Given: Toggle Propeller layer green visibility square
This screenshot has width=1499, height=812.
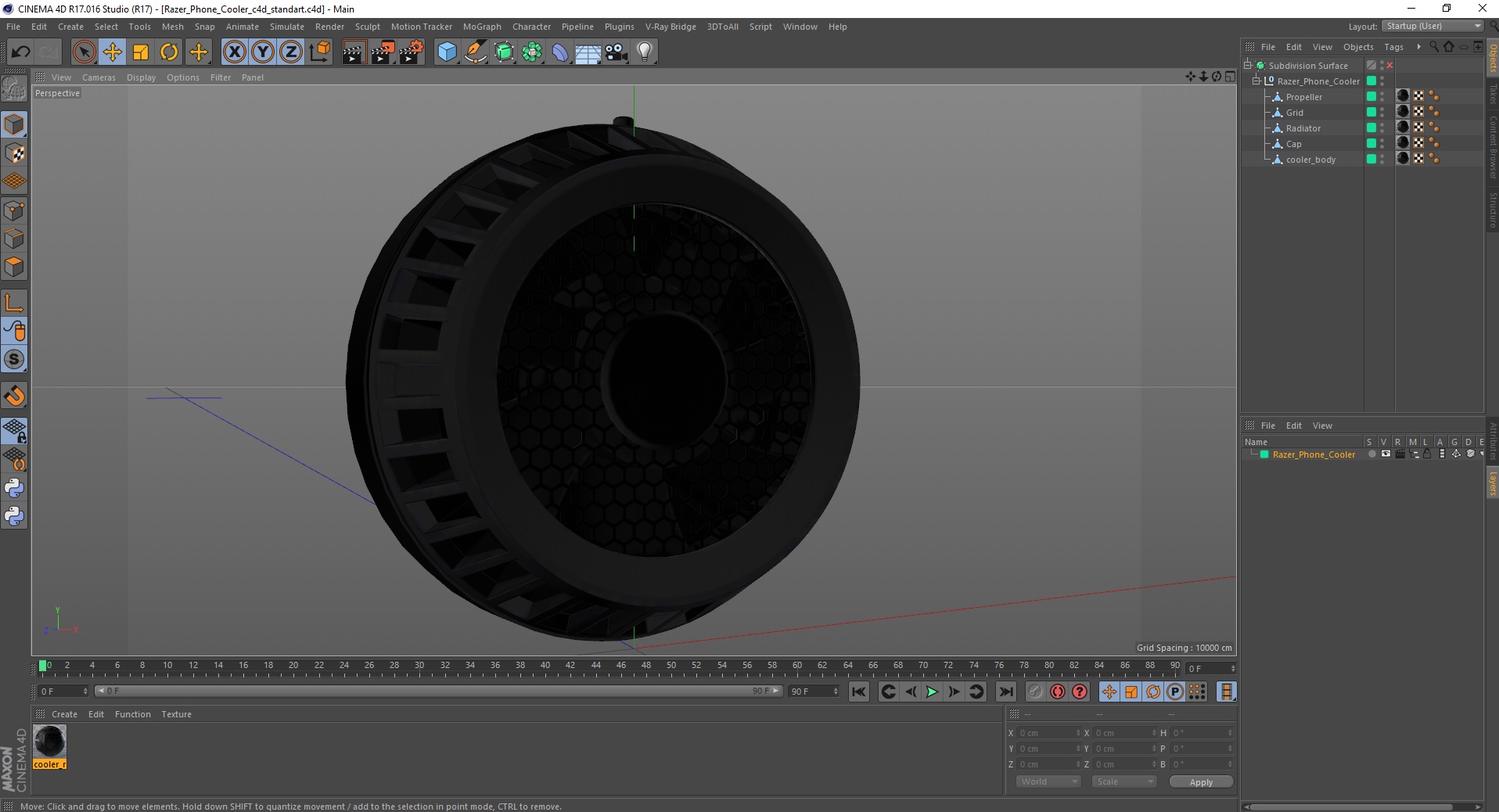Looking at the screenshot, I should 1371,96.
